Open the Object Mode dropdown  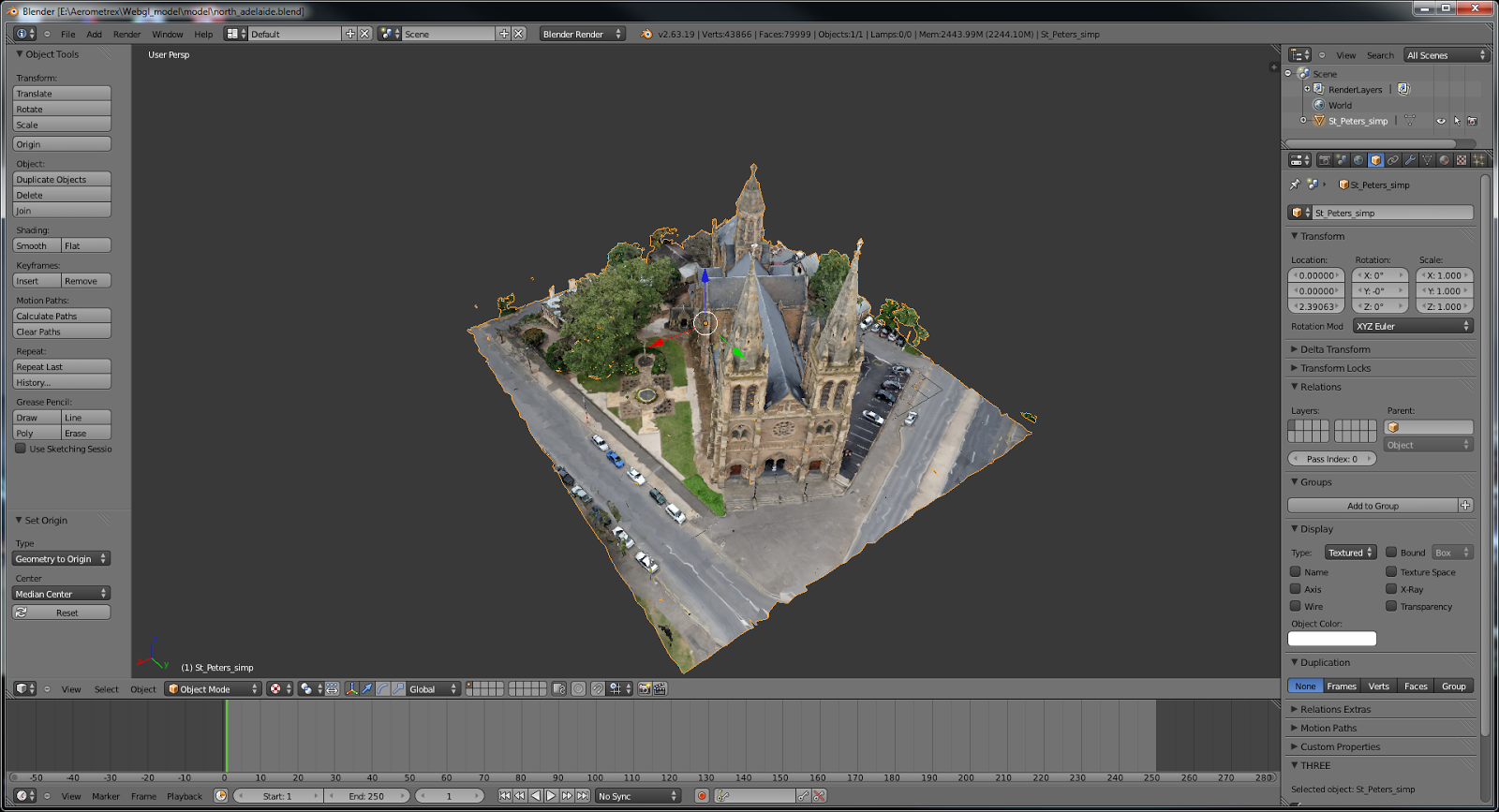[x=214, y=689]
